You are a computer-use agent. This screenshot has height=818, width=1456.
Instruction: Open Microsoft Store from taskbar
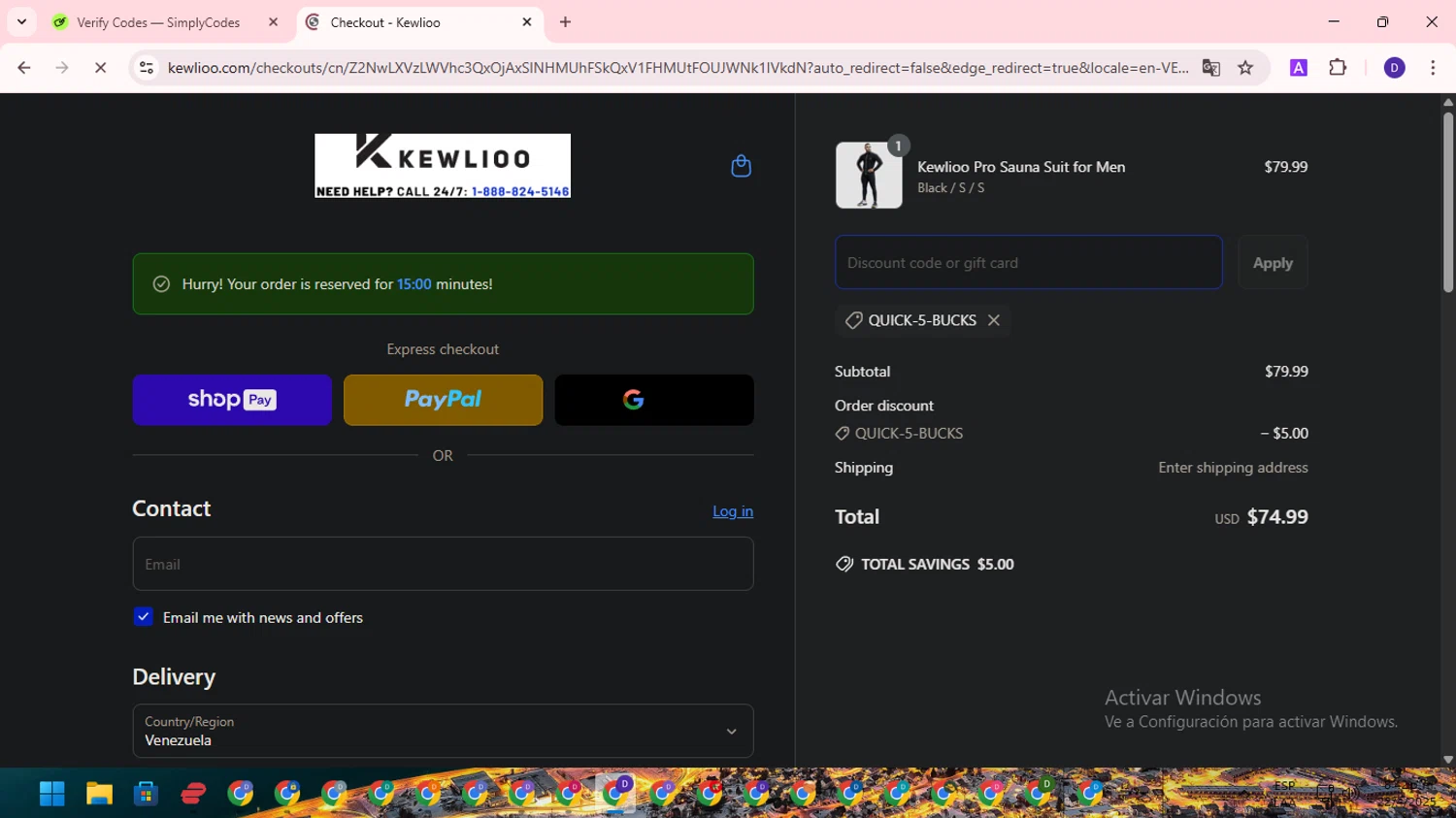point(146,794)
